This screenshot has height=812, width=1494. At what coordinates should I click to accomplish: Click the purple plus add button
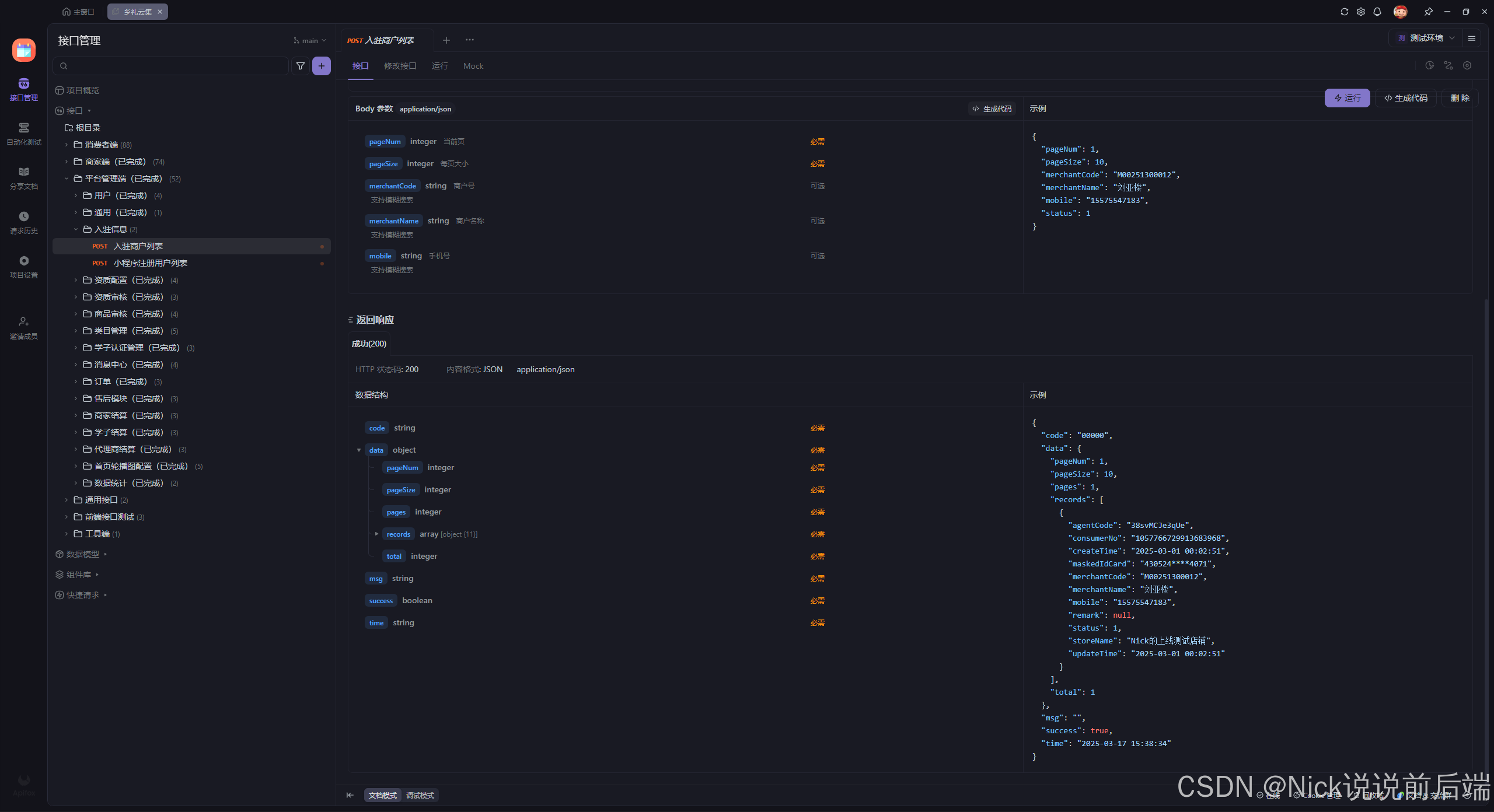(x=322, y=66)
